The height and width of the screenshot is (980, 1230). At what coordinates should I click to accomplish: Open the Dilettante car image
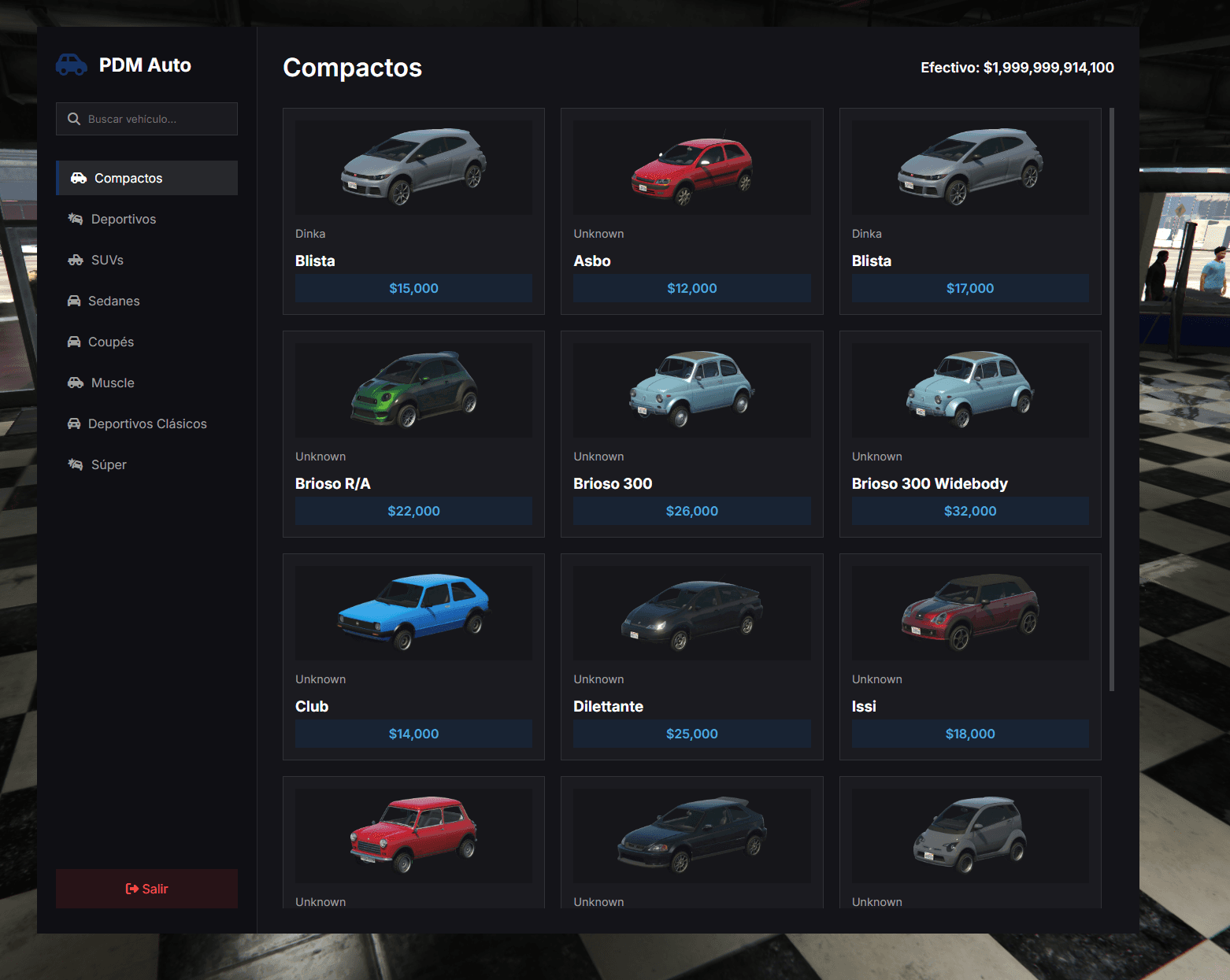click(x=692, y=613)
